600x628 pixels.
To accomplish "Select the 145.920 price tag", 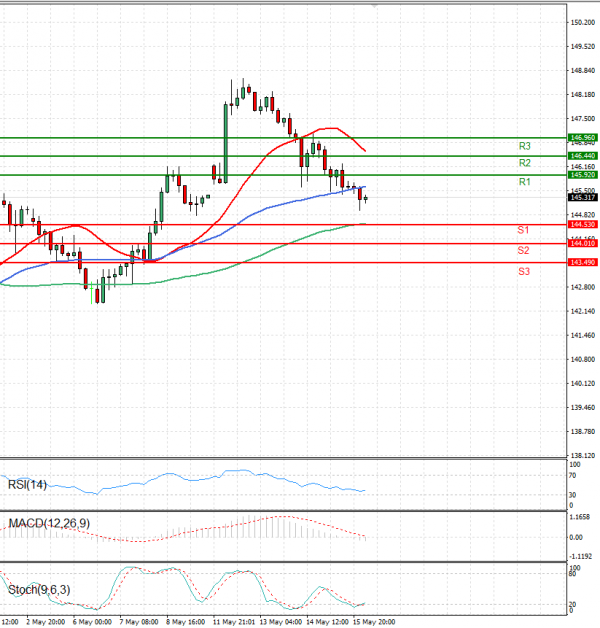I will click(583, 175).
